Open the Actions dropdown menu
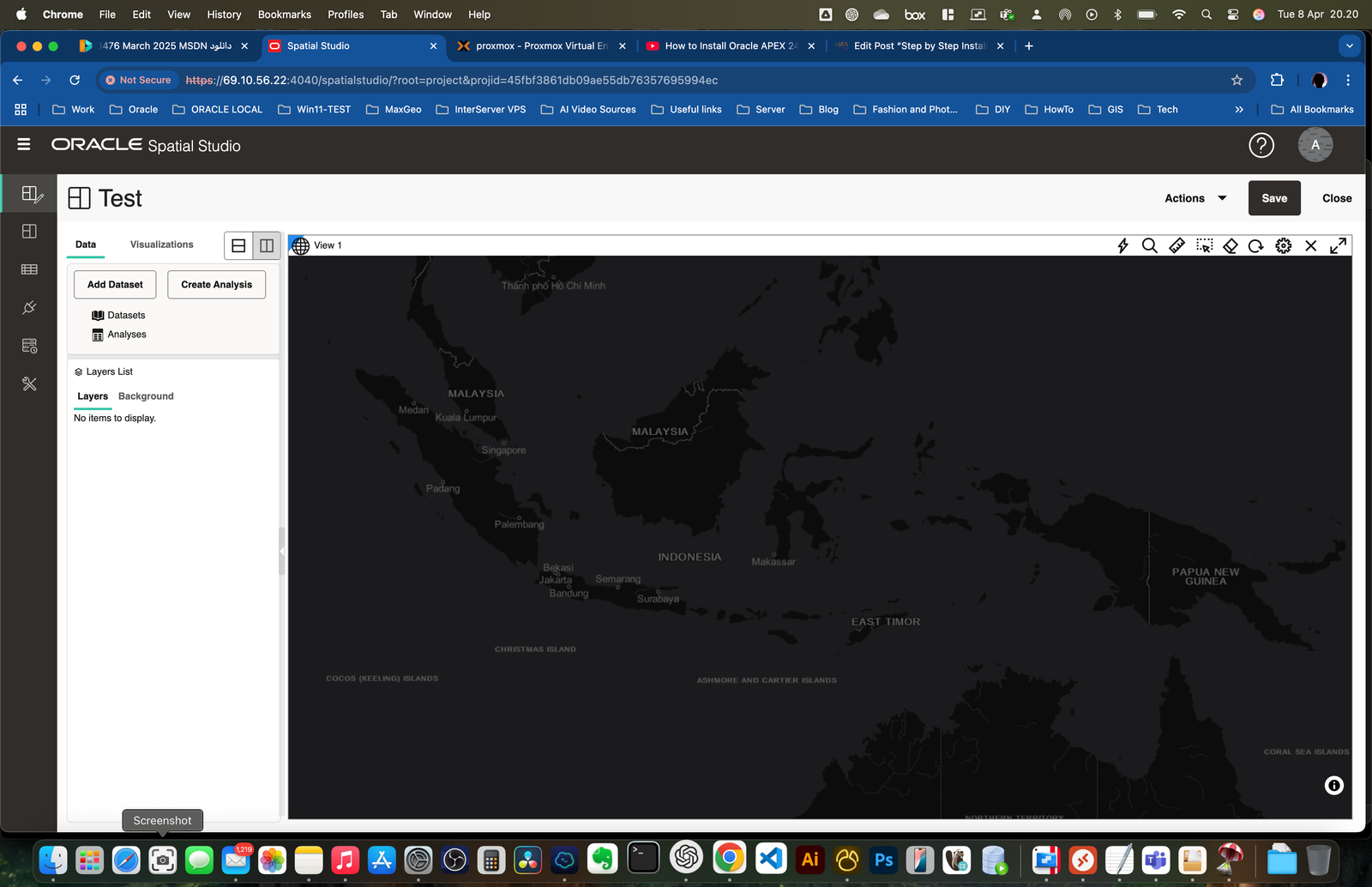Screen dimensions: 1372x887 [1194, 198]
